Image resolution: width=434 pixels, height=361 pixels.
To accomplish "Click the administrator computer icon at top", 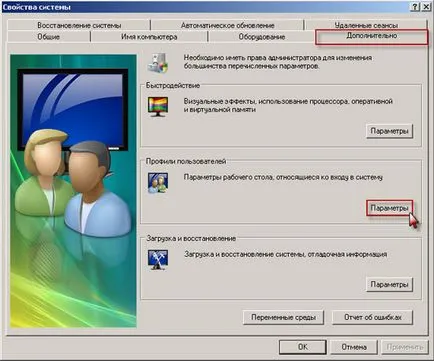I will point(158,62).
